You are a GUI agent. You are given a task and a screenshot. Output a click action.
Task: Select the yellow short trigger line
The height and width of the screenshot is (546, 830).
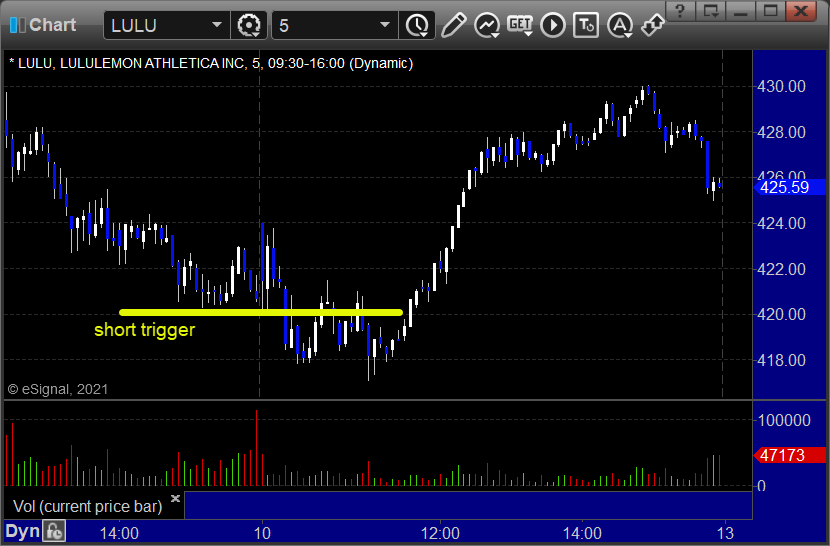click(x=261, y=312)
